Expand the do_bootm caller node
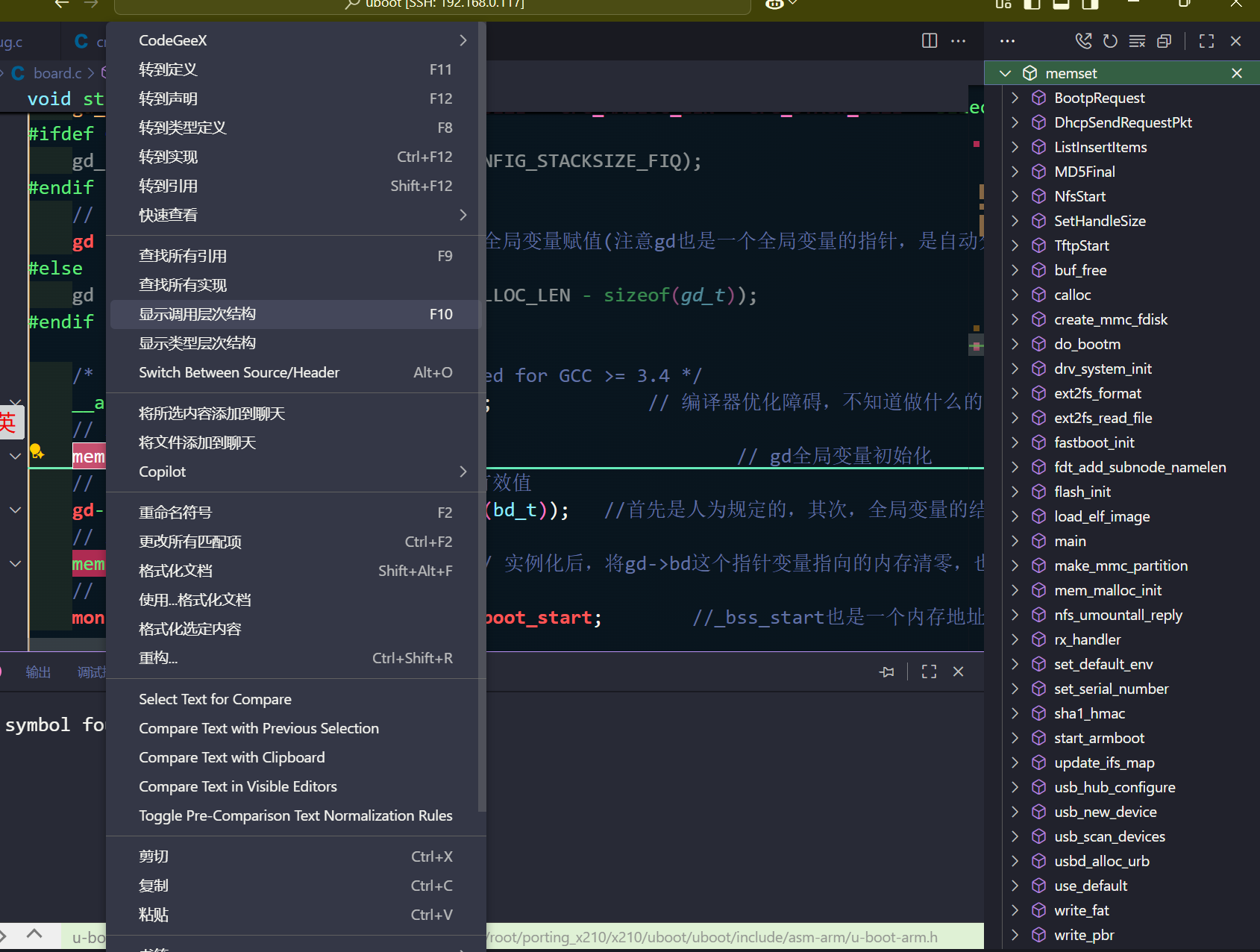The width and height of the screenshot is (1260, 952). (x=1015, y=344)
